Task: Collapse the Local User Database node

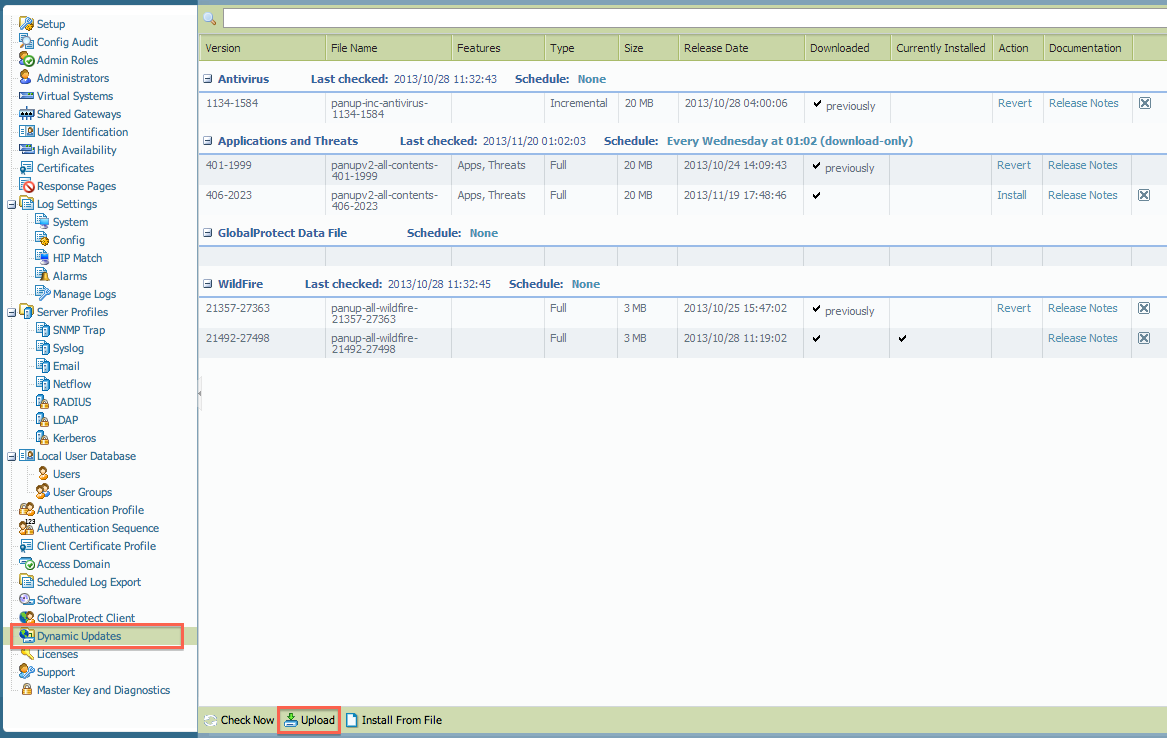Action: tap(11, 457)
